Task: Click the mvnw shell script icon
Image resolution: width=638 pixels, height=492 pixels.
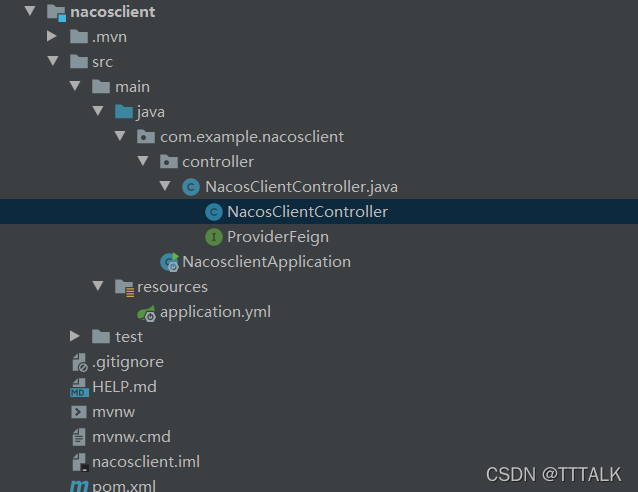Action: click(79, 412)
